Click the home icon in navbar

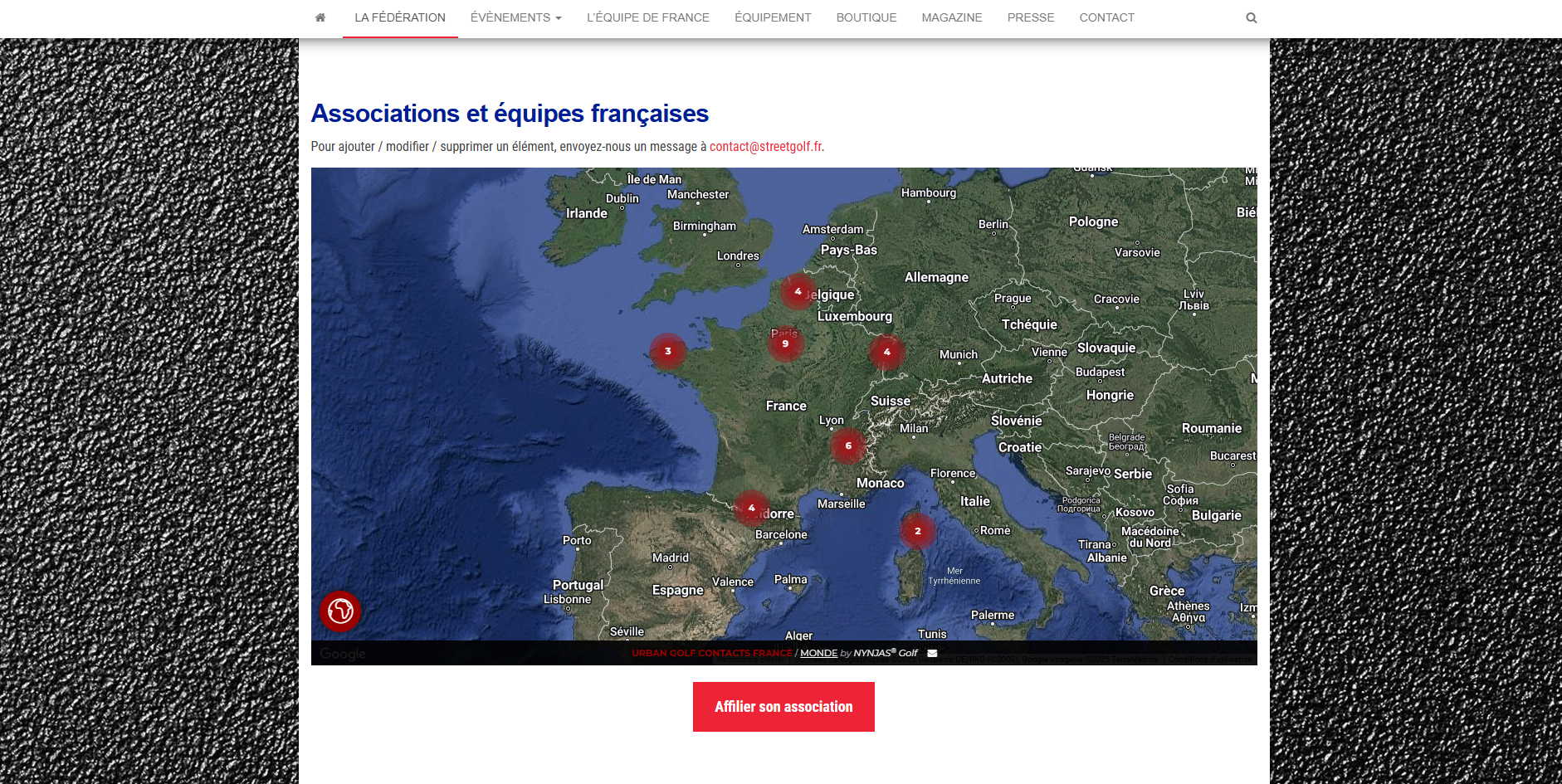[x=320, y=17]
